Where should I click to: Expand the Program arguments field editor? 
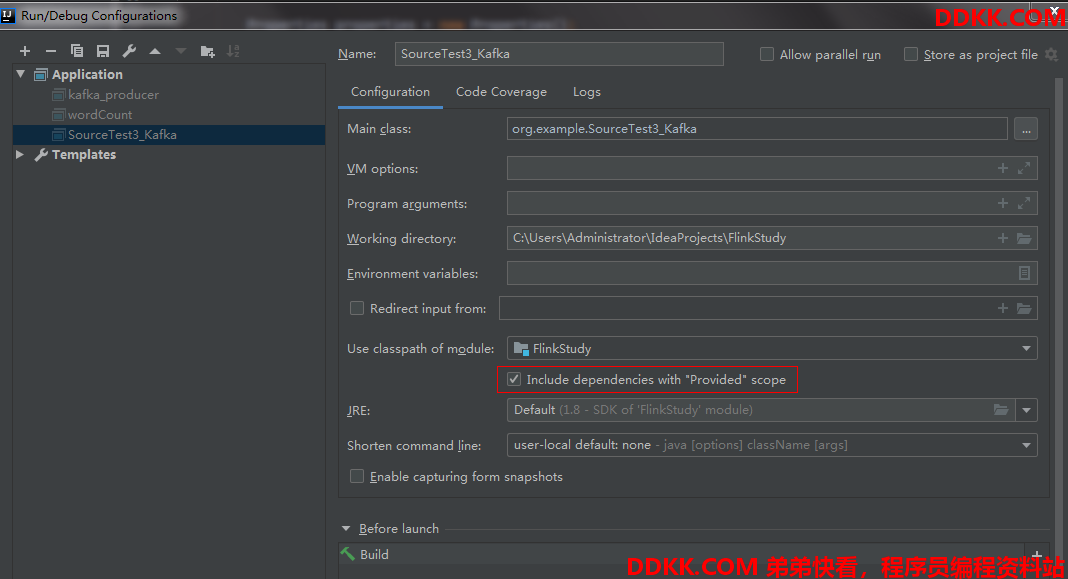tap(1024, 203)
